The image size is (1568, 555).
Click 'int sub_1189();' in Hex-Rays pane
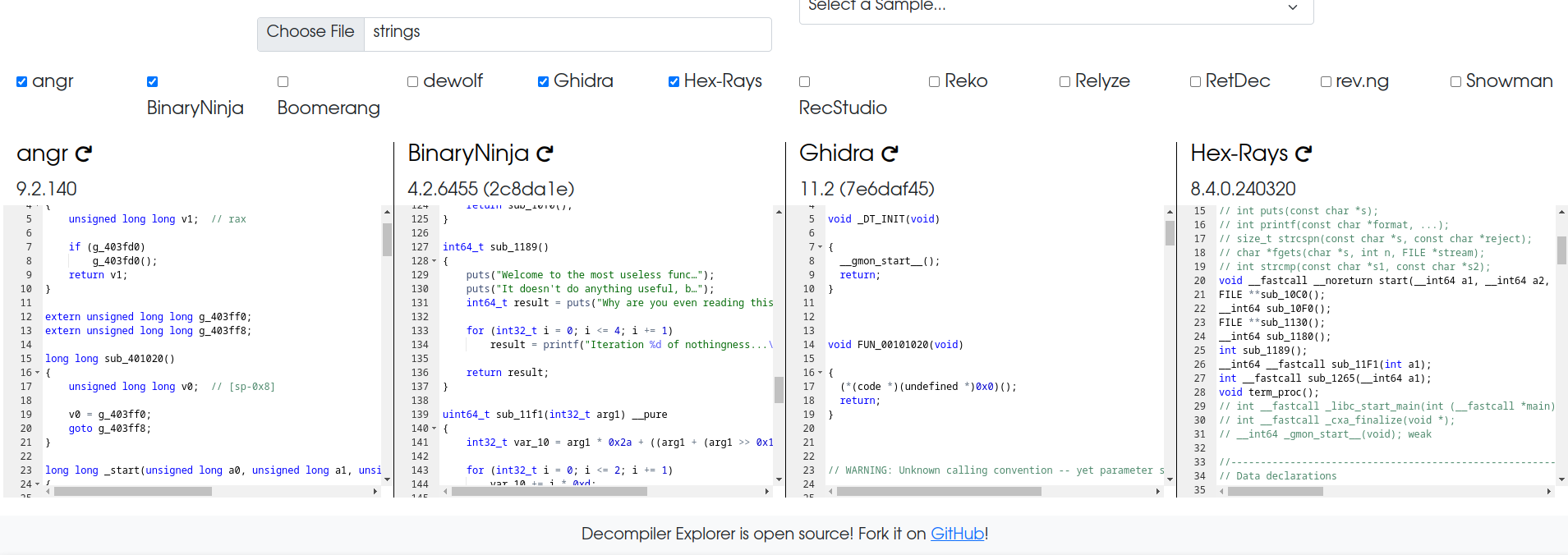[x=1263, y=351]
